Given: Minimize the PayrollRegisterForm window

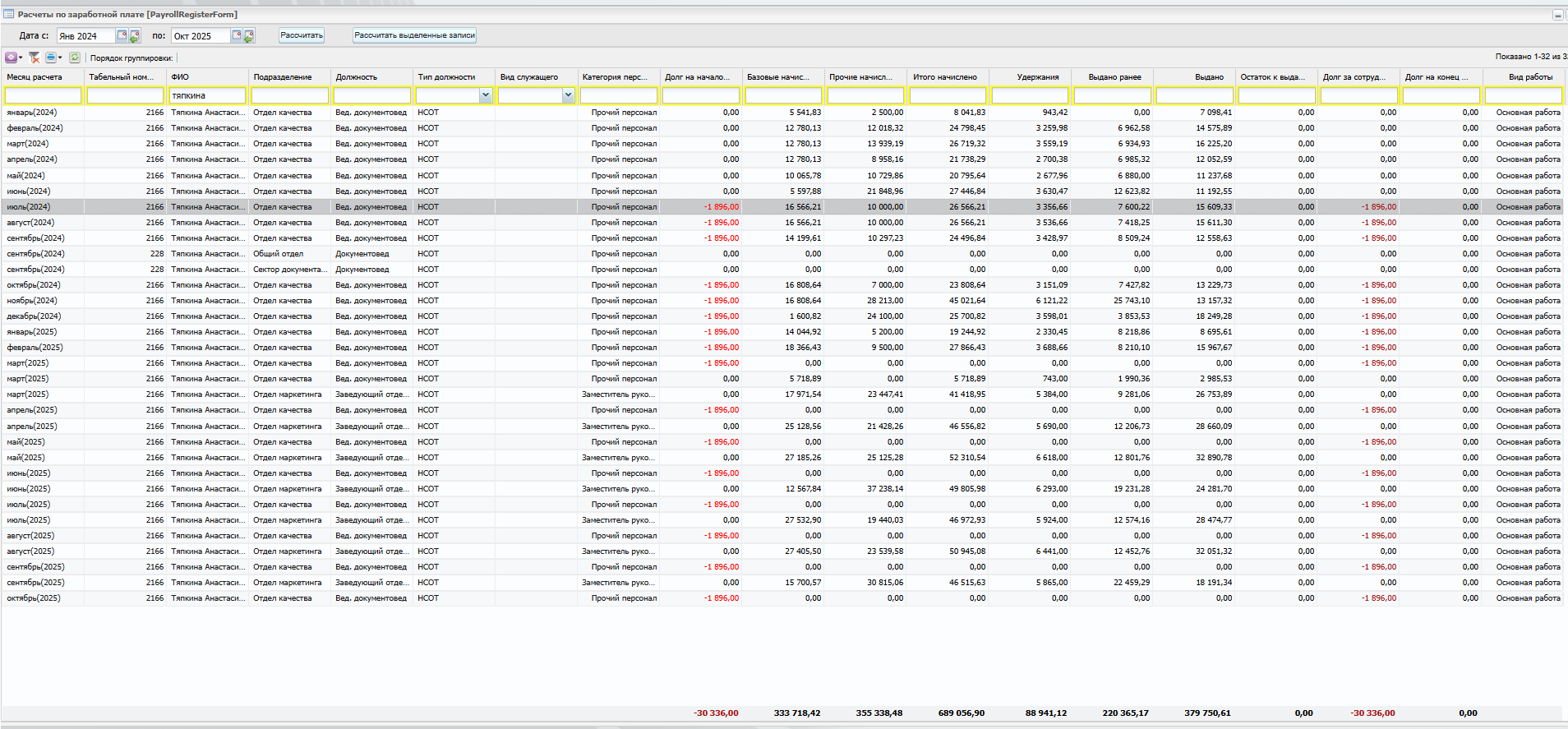Looking at the screenshot, I should point(1557,15).
